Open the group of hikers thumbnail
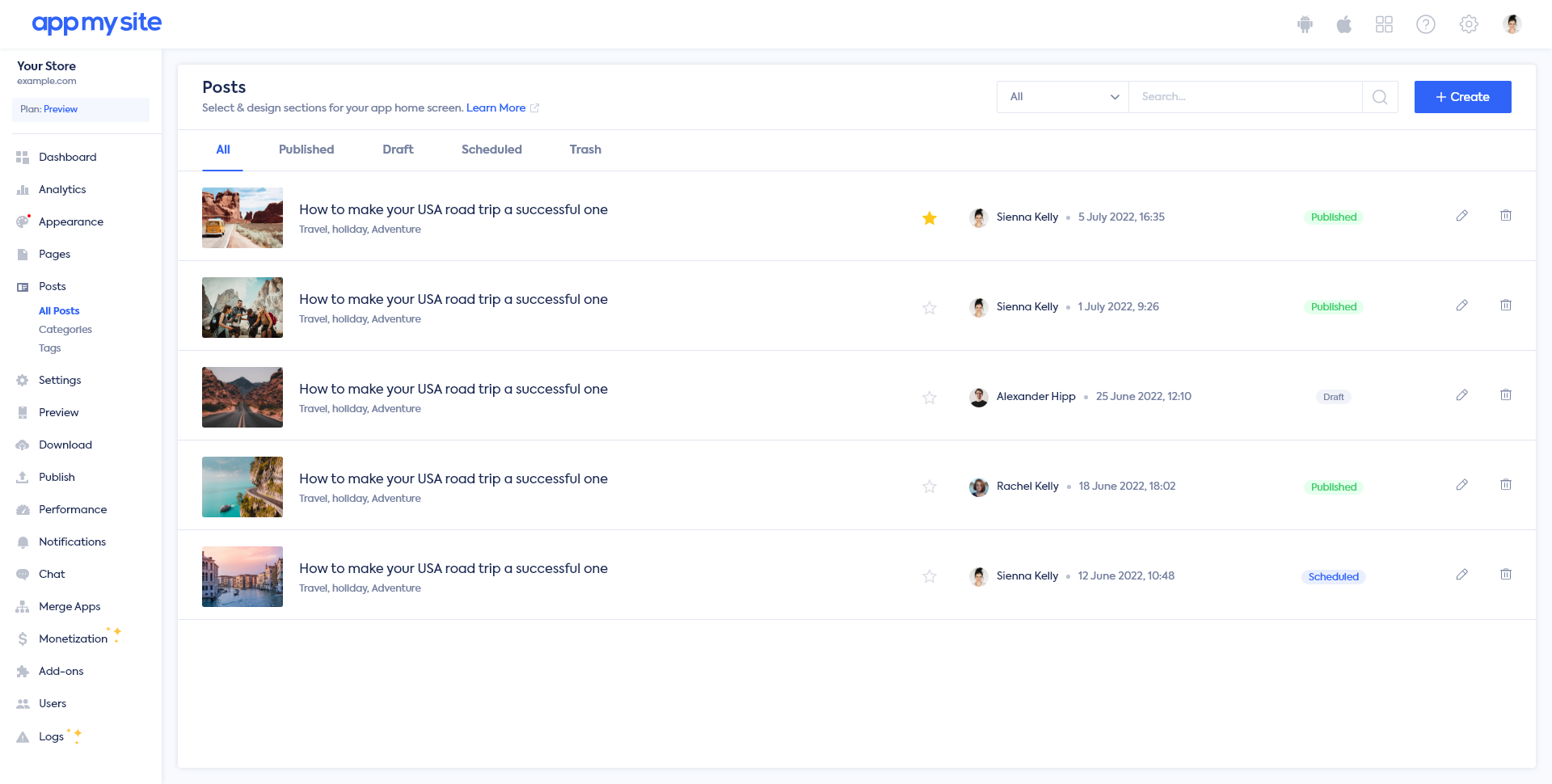This screenshot has height=784, width=1552. tap(242, 307)
